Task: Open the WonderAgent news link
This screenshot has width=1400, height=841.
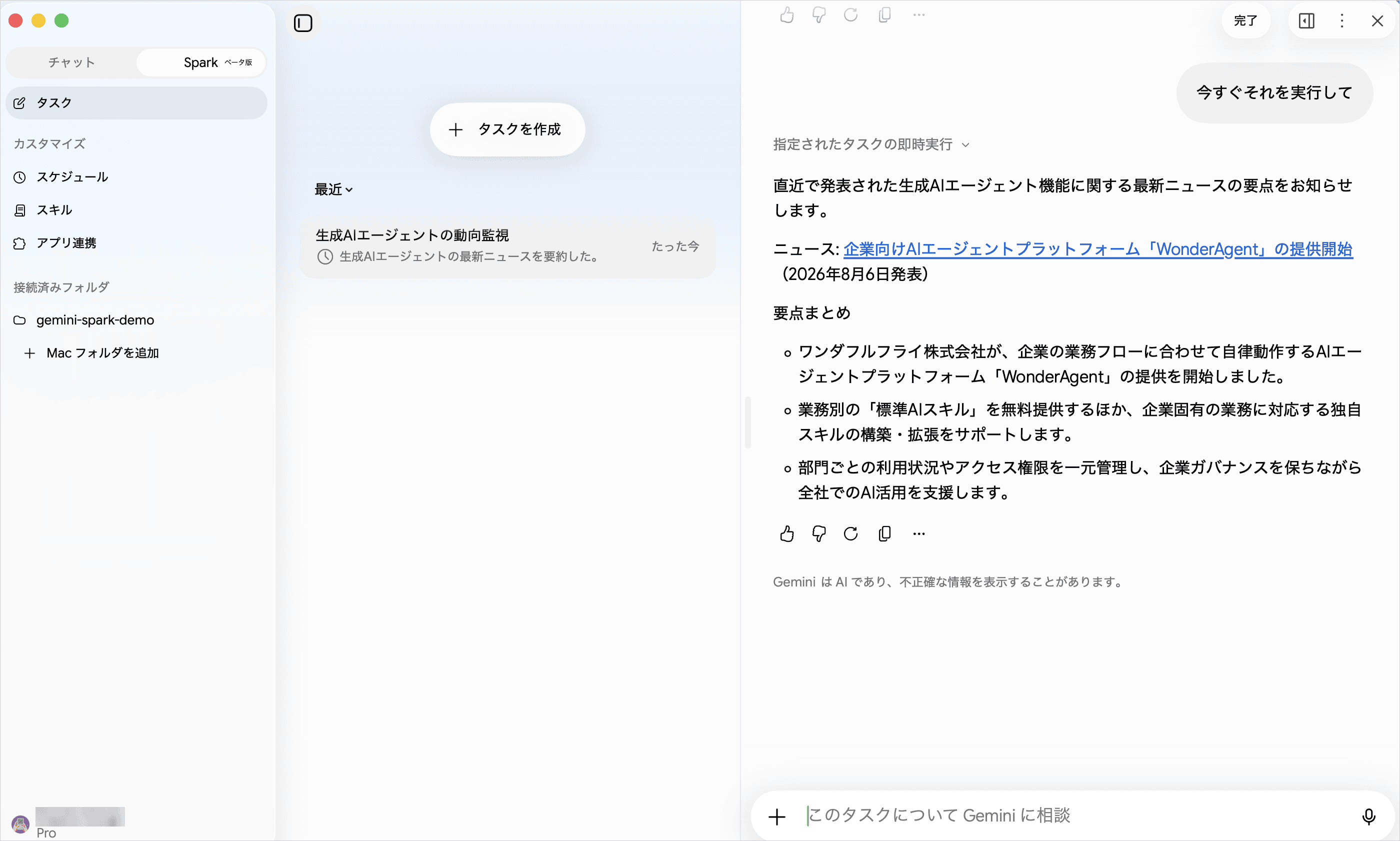Action: (1097, 249)
